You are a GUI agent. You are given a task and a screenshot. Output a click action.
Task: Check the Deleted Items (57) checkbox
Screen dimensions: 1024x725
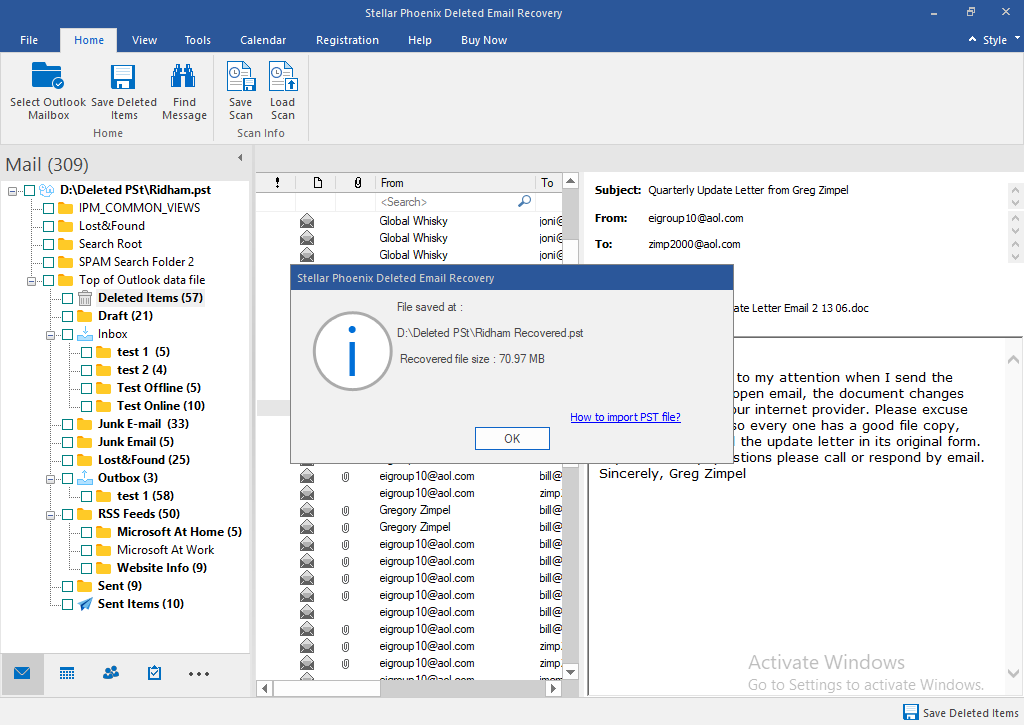click(67, 298)
